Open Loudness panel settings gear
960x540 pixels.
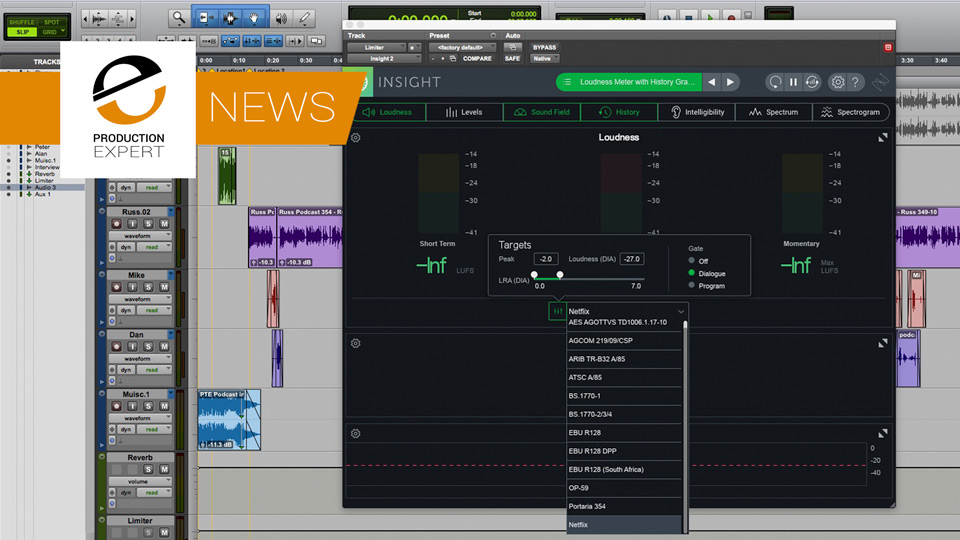pos(356,138)
